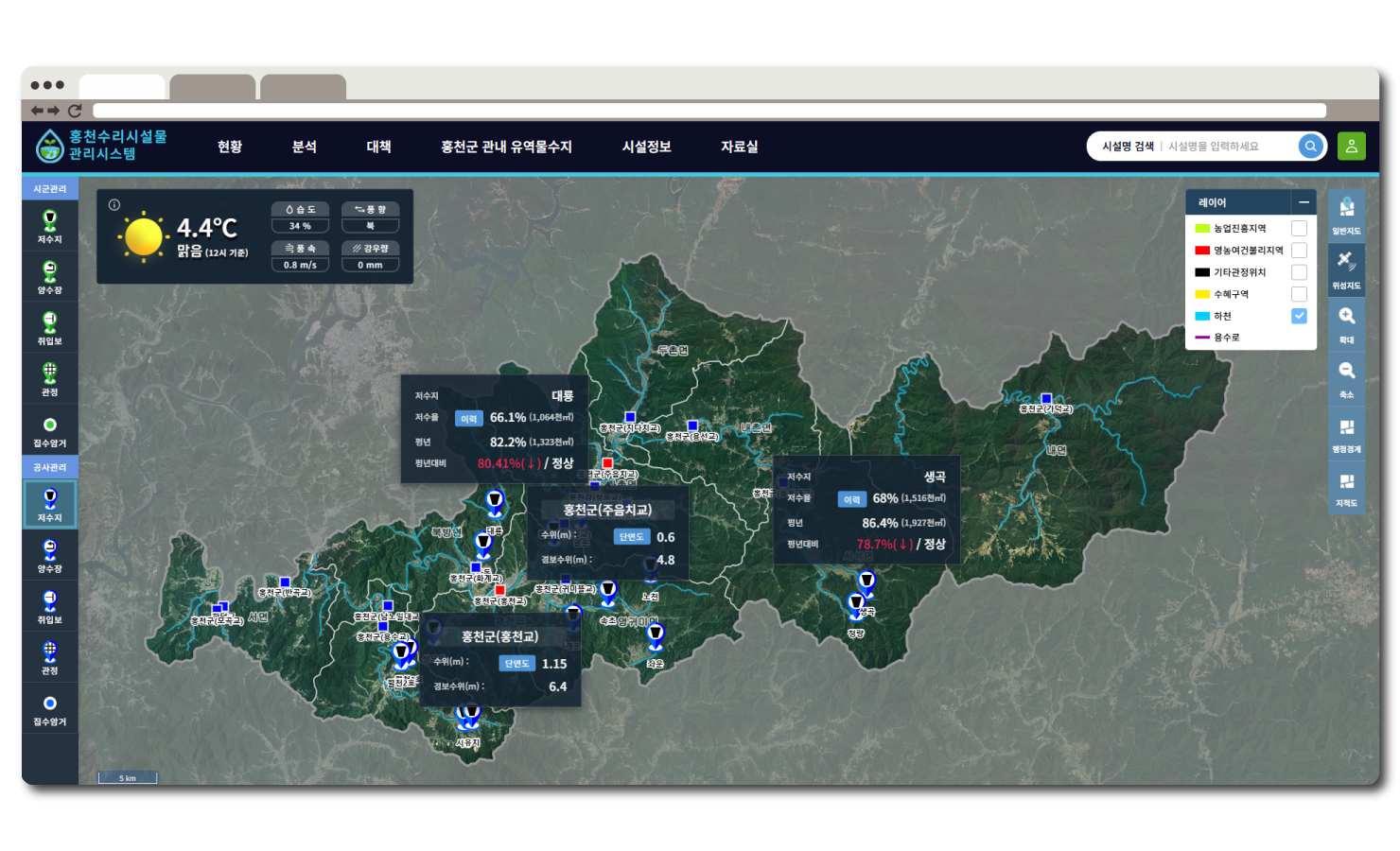The height and width of the screenshot is (851, 1400).
Task: Collapse the 레이어 panel
Action: click(x=1304, y=202)
